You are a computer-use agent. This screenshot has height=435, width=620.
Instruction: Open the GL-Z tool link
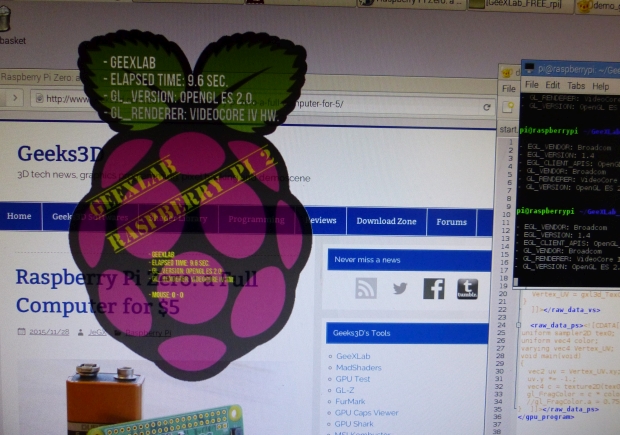click(345, 390)
